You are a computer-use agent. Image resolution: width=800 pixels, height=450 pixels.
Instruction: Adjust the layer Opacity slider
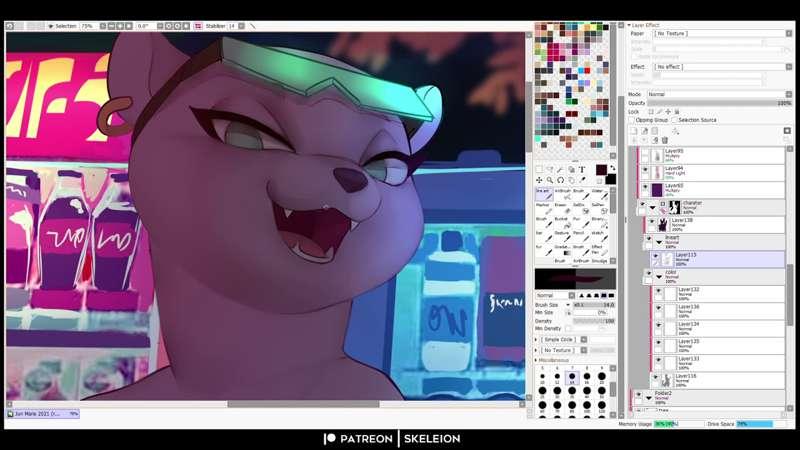pos(719,103)
